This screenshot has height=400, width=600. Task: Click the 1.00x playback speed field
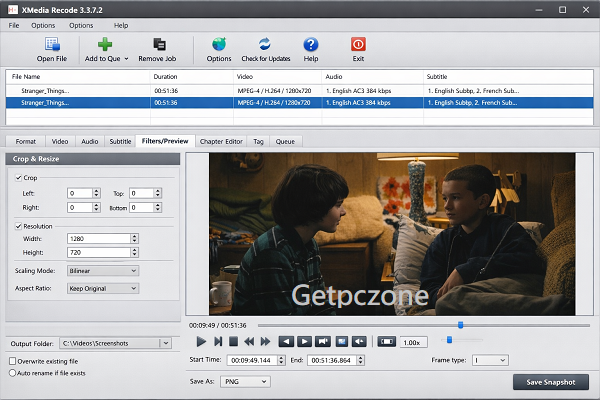(414, 343)
